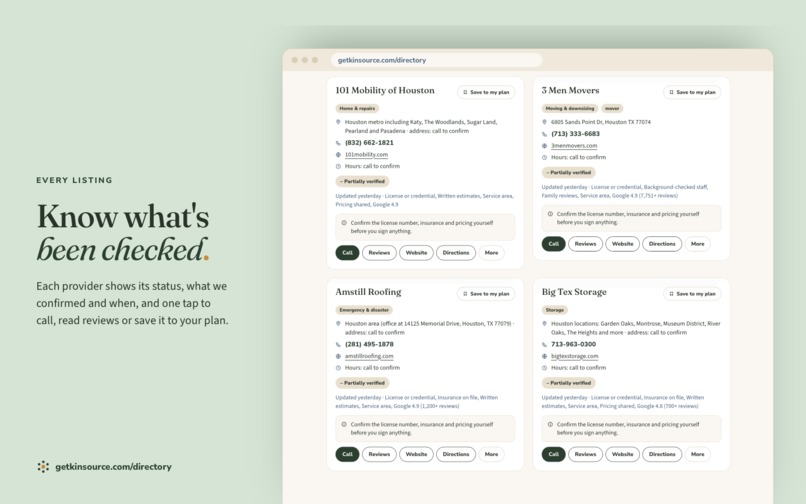Click Partially verified badge on 3 Men Movers
The width and height of the screenshot is (806, 504).
569,172
